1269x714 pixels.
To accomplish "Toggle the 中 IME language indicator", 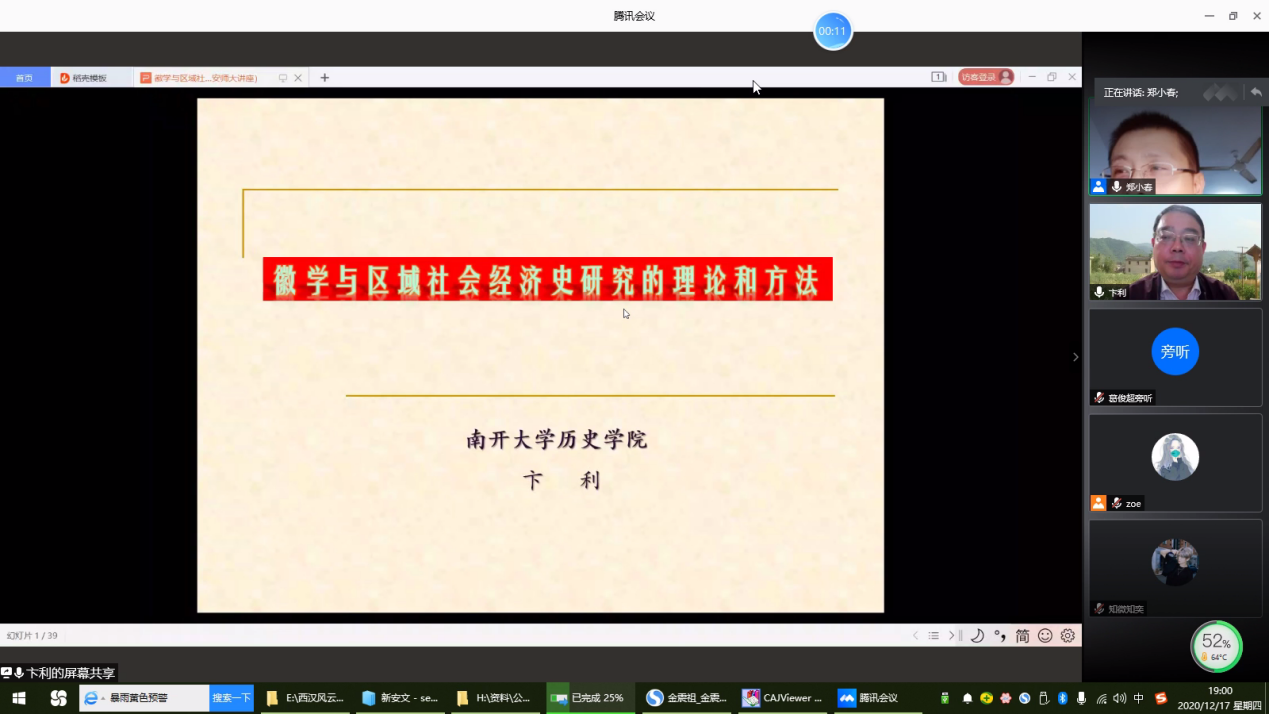I will tap(1138, 698).
